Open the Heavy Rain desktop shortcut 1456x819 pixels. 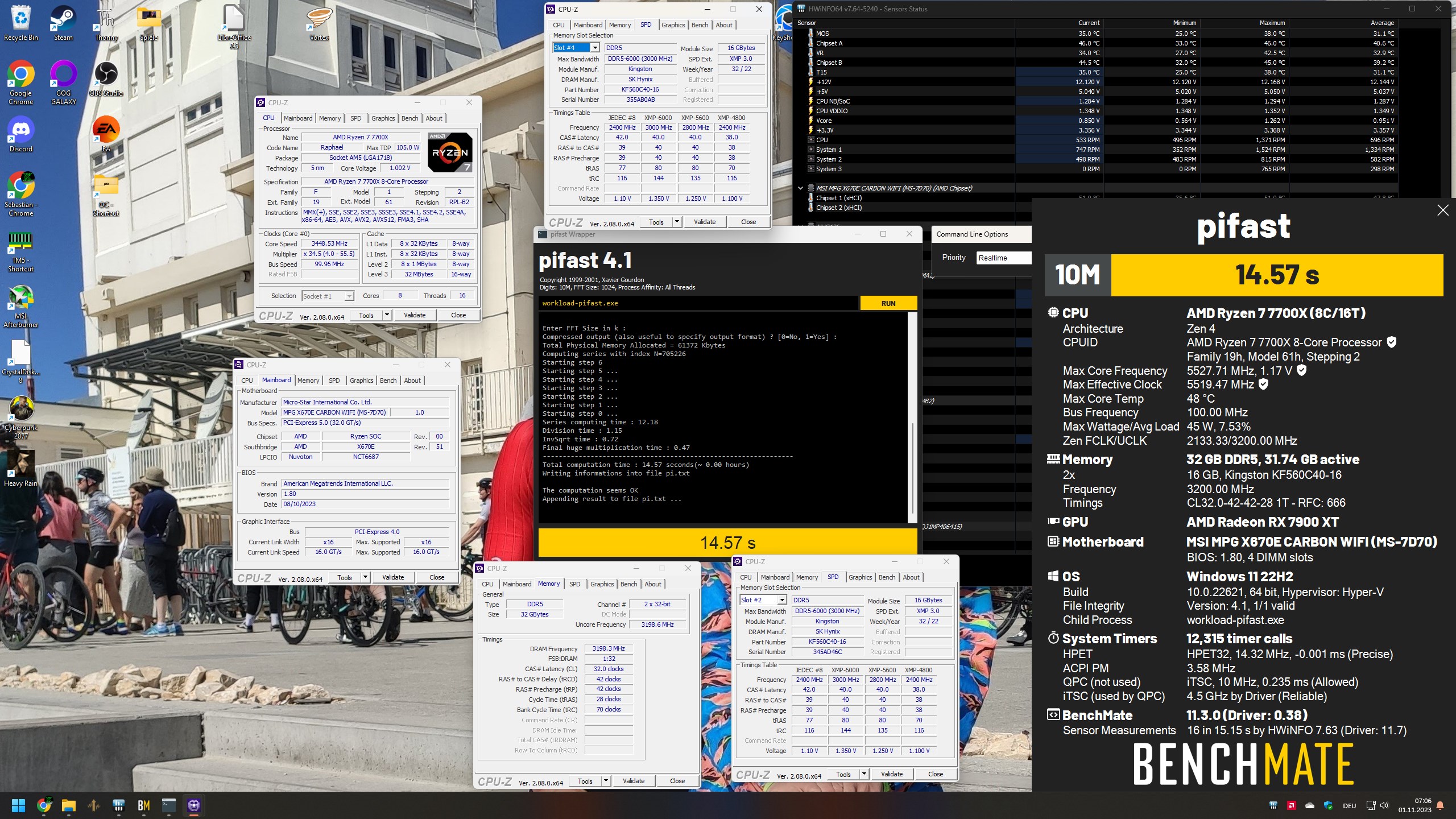click(20, 469)
